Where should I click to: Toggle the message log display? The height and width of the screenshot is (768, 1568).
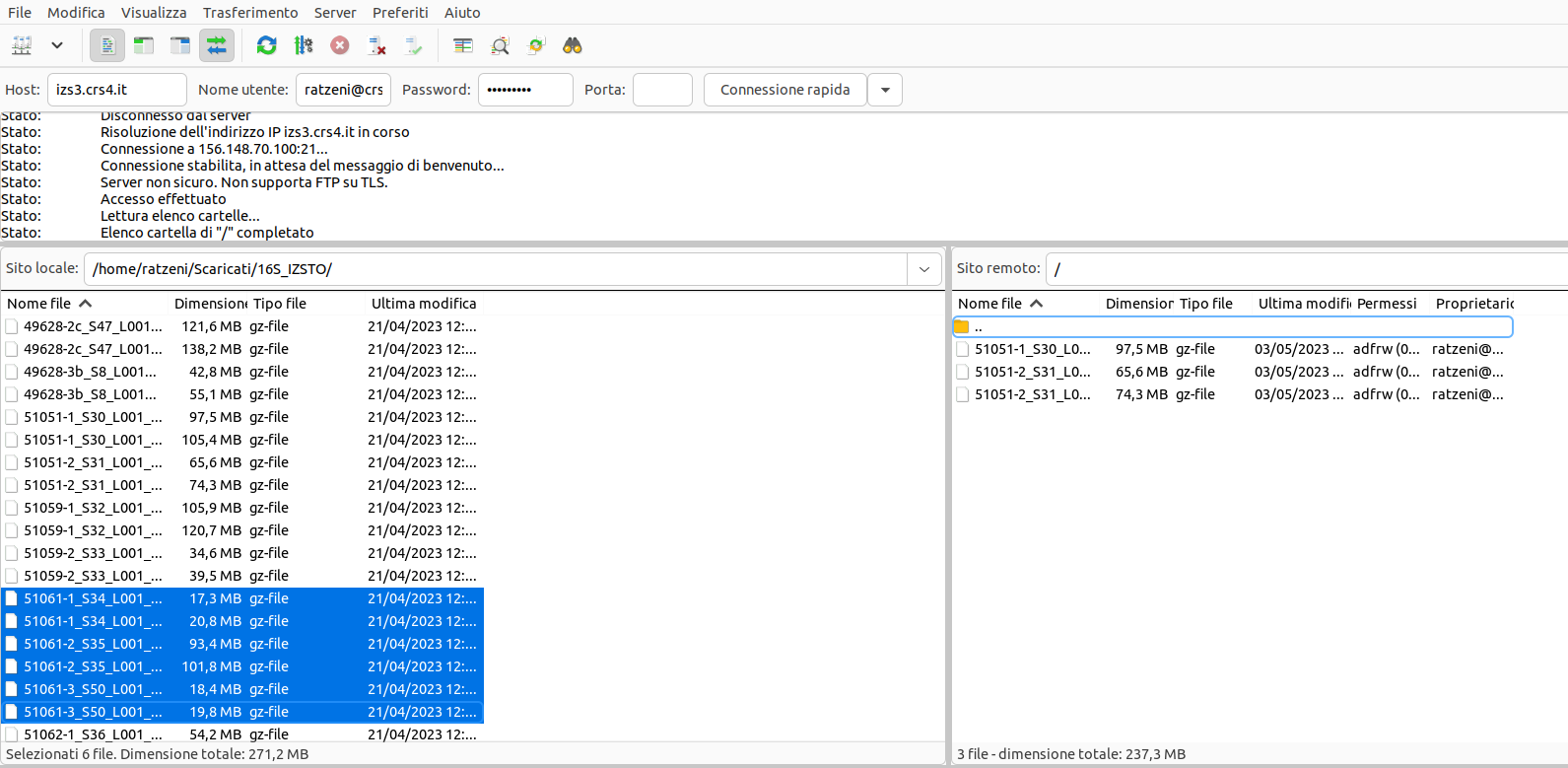(x=106, y=45)
